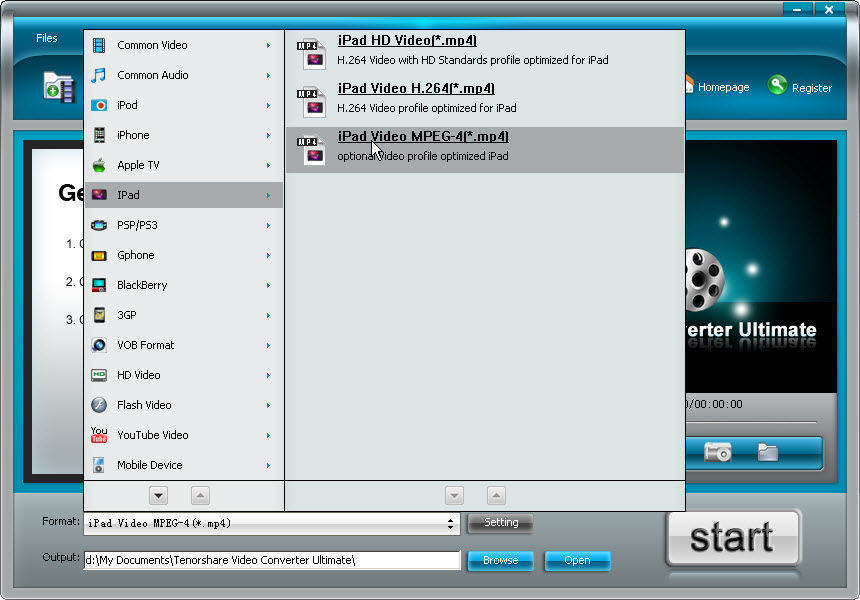The height and width of the screenshot is (600, 860).
Task: Click the Gphone category icon
Action: tap(99, 255)
